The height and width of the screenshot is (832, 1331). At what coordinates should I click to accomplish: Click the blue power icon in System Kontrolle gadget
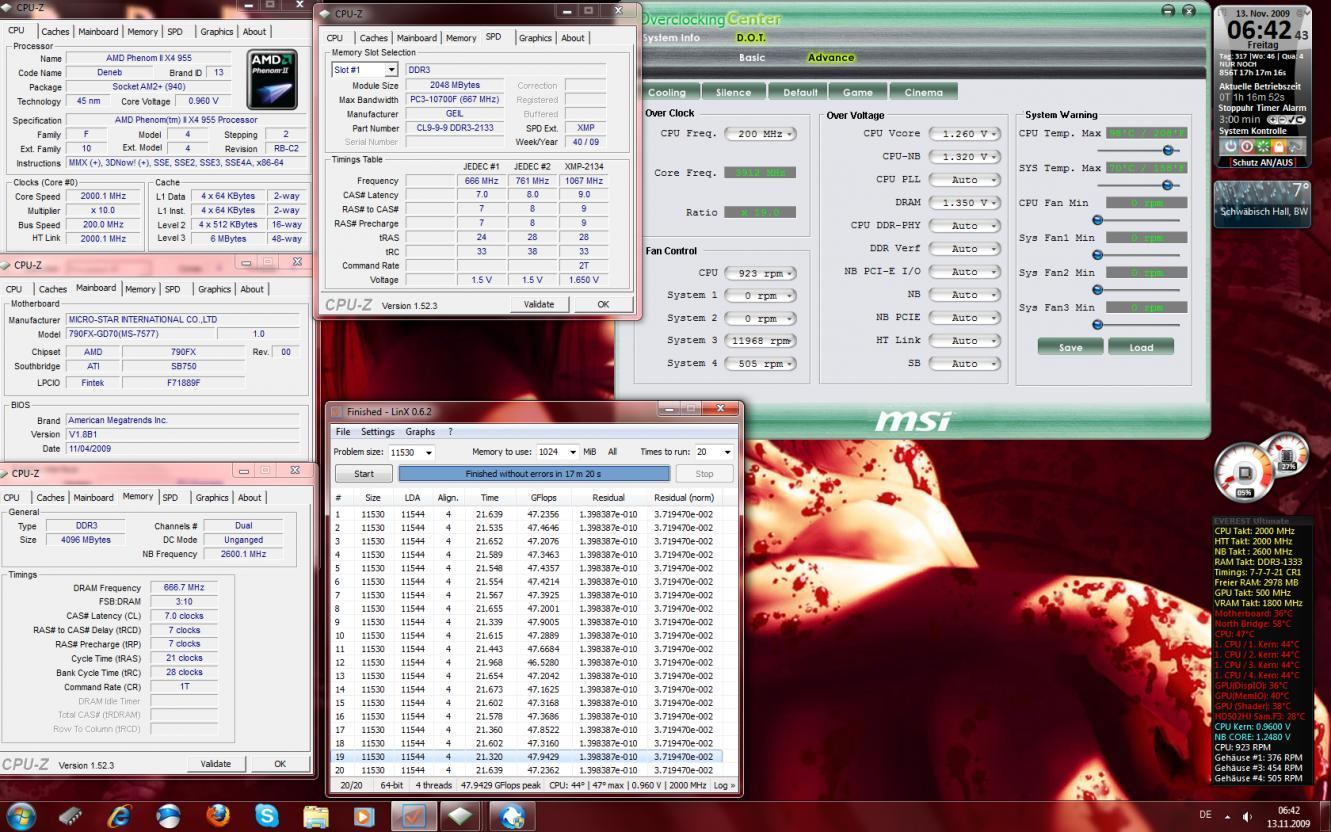coord(1229,146)
